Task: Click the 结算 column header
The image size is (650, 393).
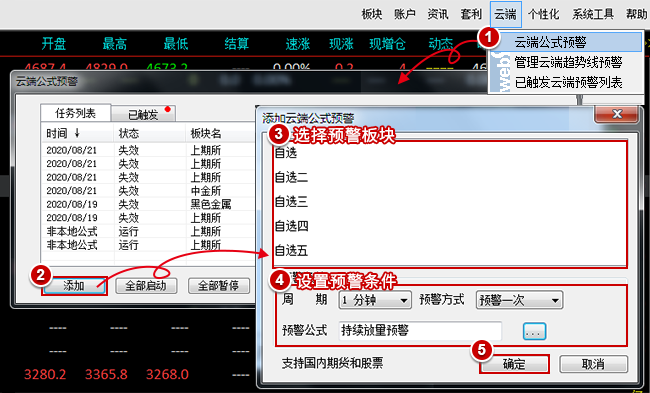Action: pos(236,44)
